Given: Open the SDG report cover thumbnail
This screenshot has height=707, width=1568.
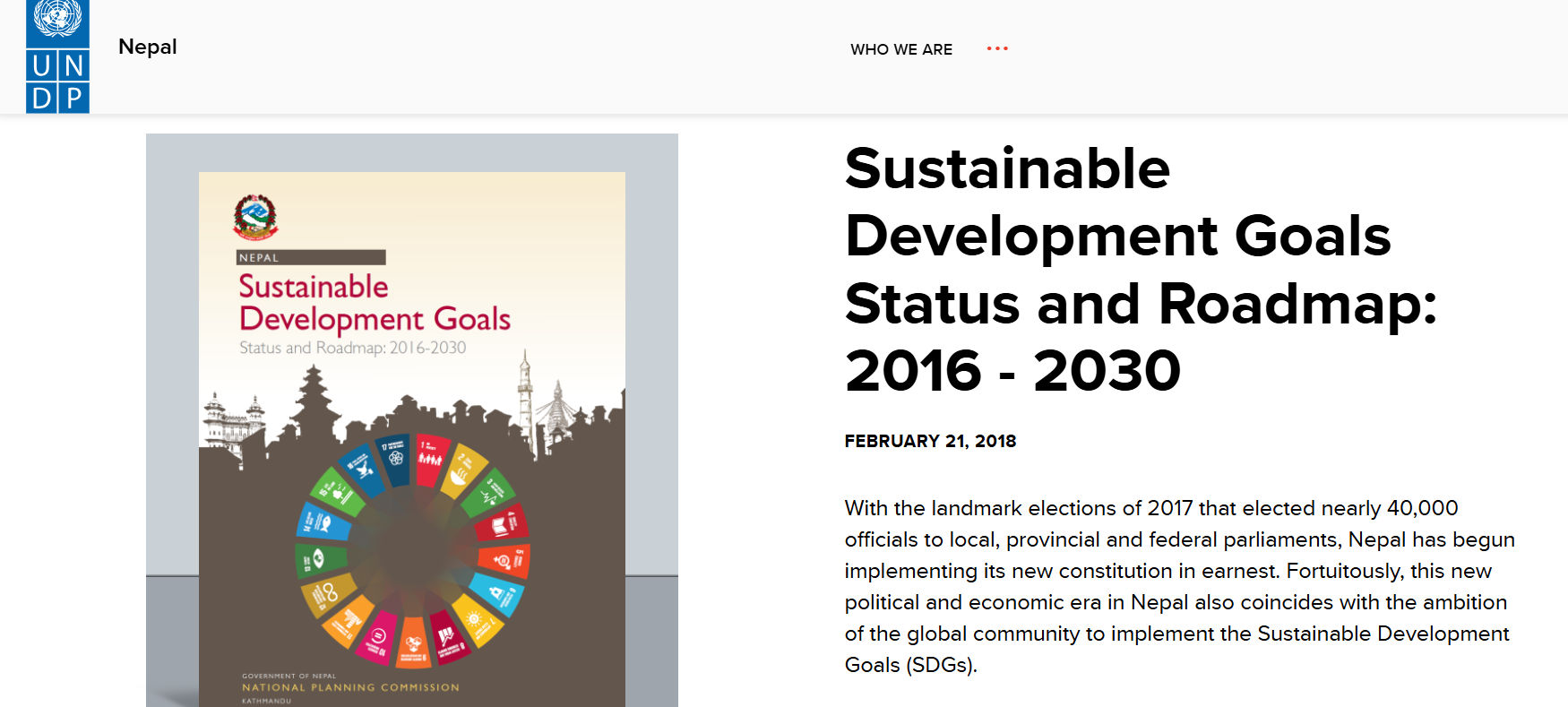Looking at the screenshot, I should coord(412,420).
